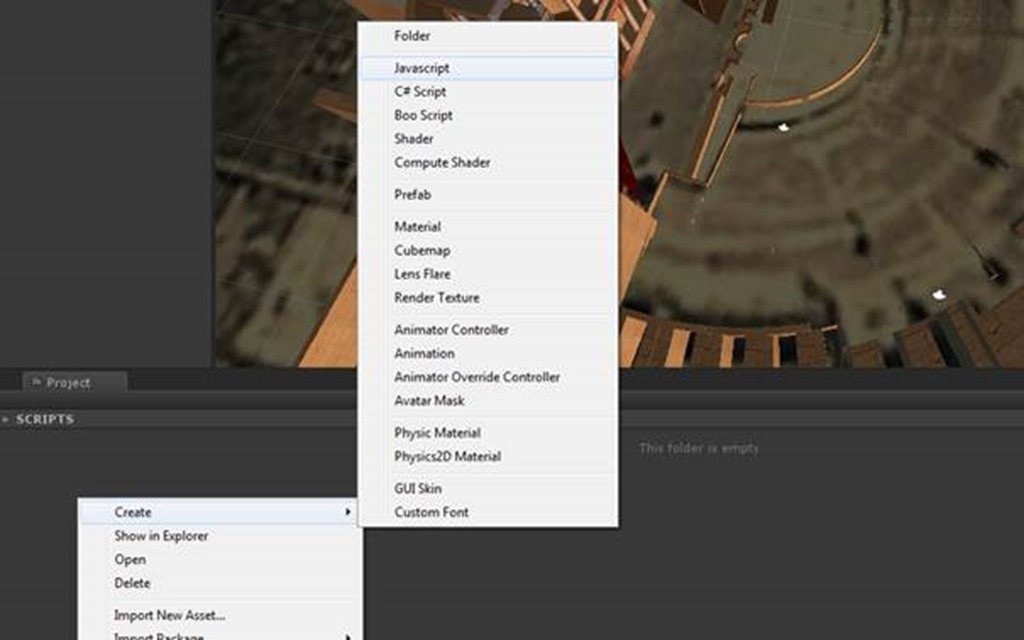Select Render Texture entry
Image resolution: width=1024 pixels, height=640 pixels.
point(436,298)
